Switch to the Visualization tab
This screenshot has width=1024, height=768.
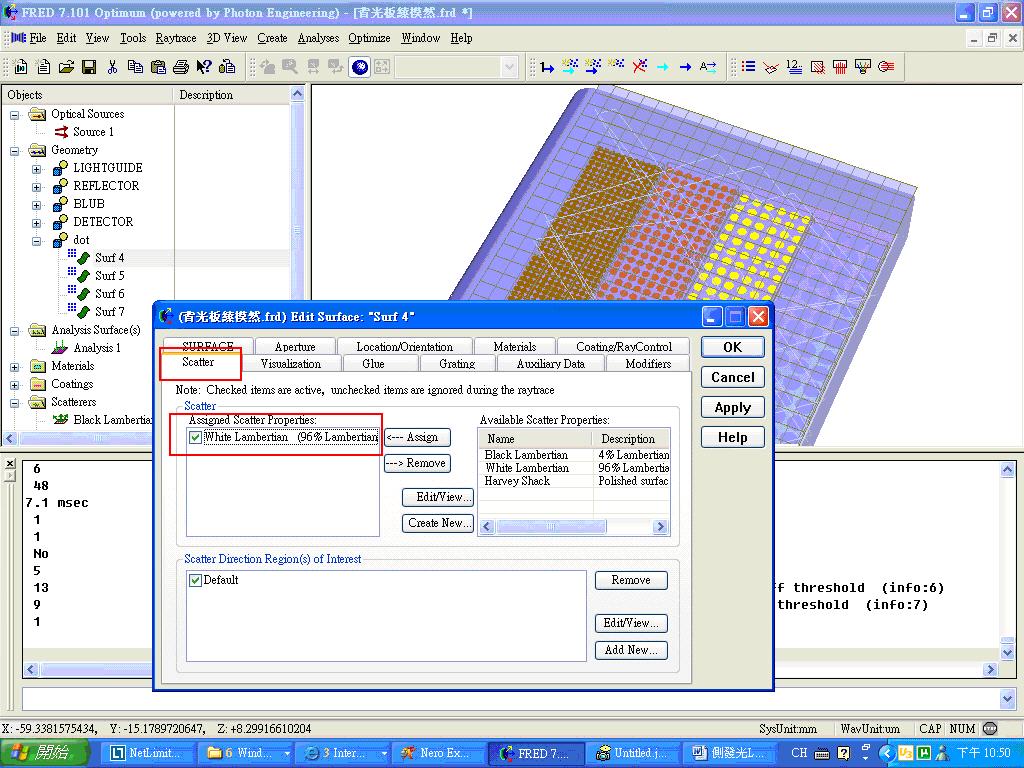[x=291, y=364]
